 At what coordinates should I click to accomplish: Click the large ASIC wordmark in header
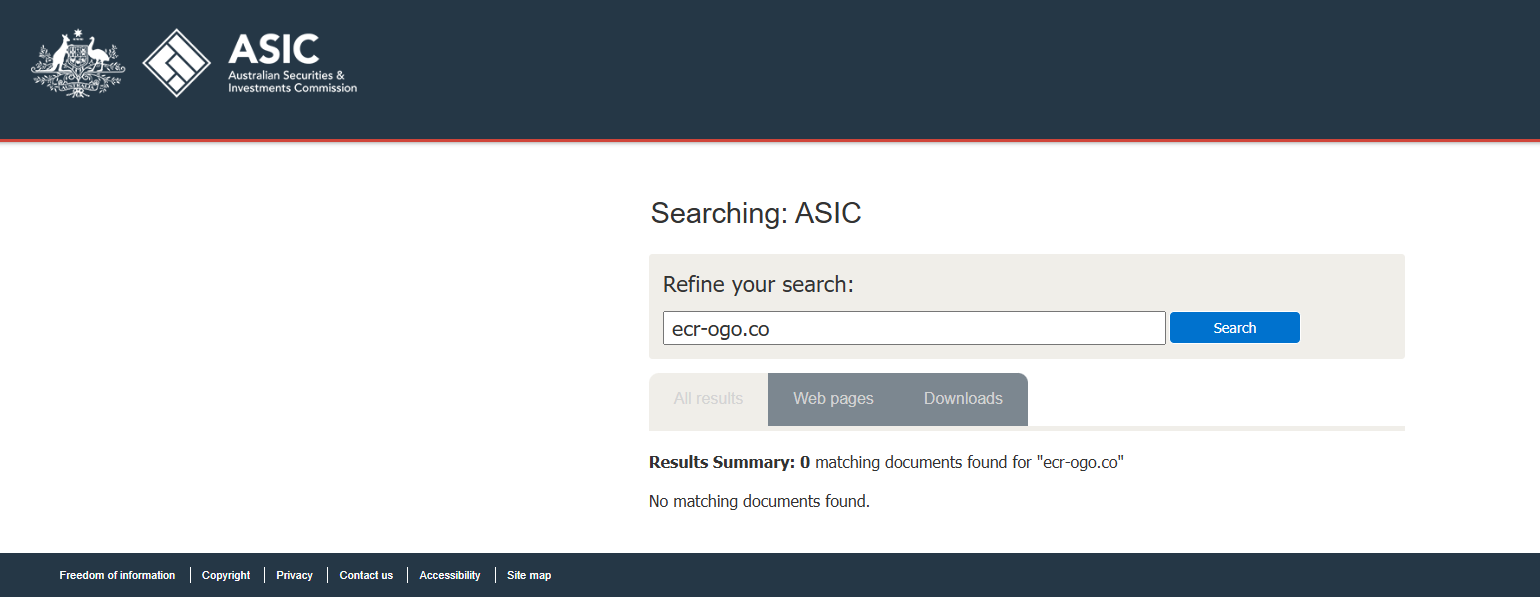point(273,49)
